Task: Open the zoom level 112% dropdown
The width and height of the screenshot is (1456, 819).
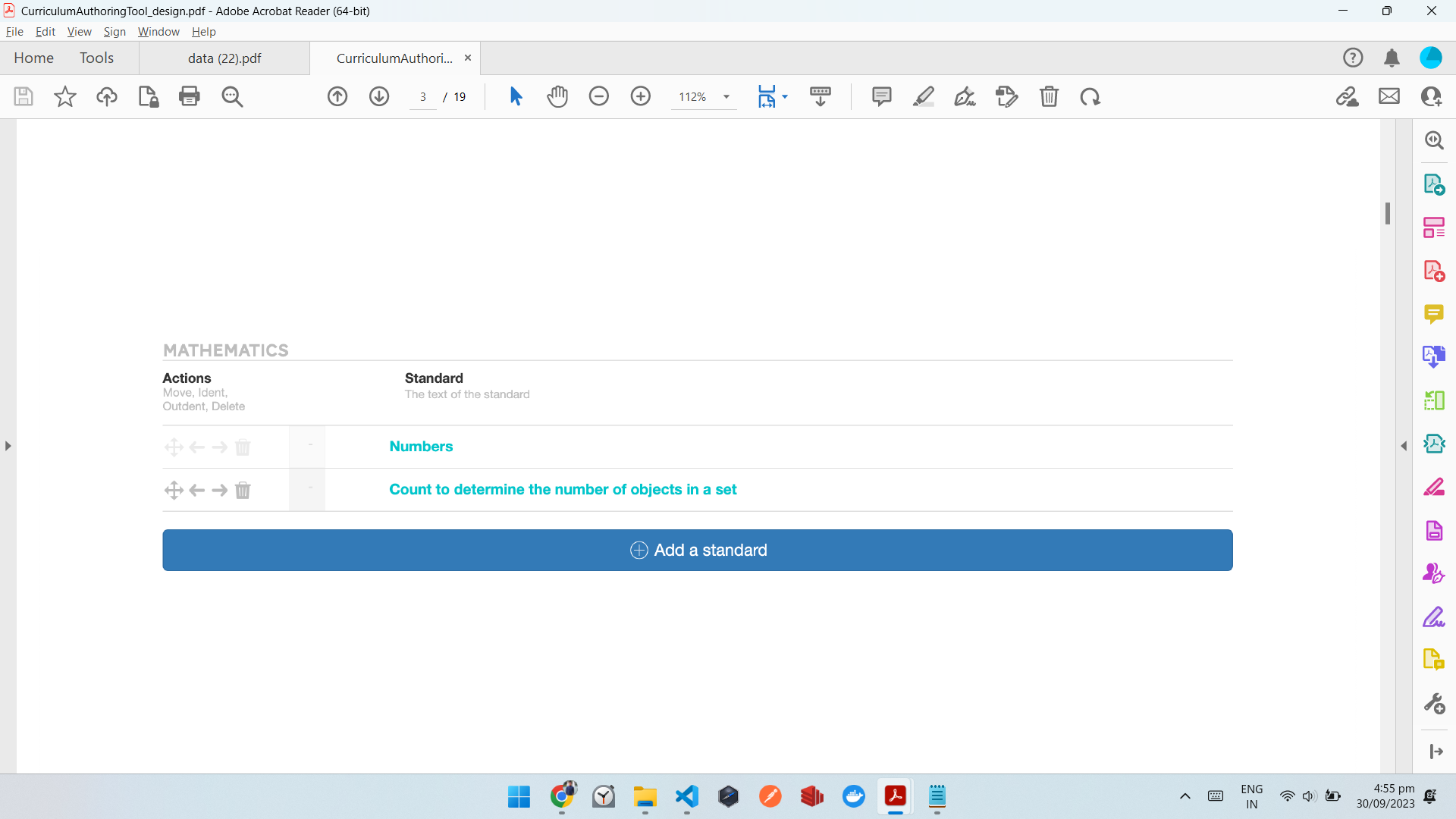Action: pyautogui.click(x=726, y=97)
